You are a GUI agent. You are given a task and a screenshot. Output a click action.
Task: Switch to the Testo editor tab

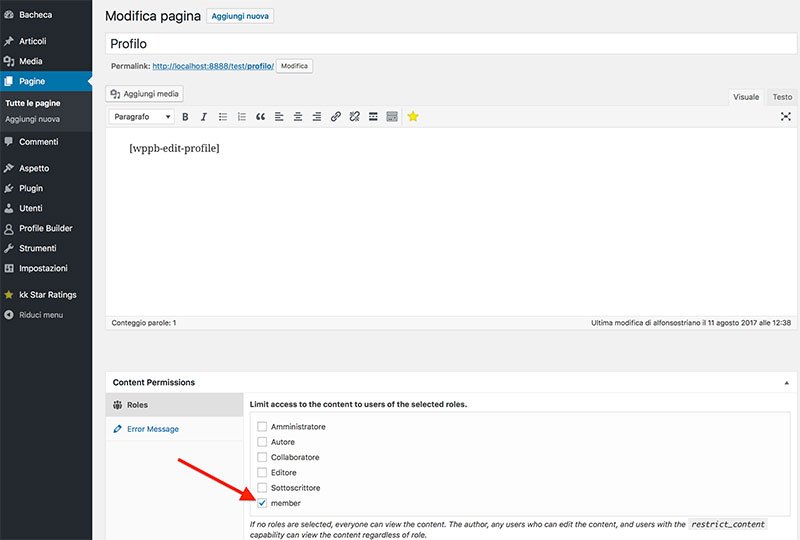coord(782,97)
